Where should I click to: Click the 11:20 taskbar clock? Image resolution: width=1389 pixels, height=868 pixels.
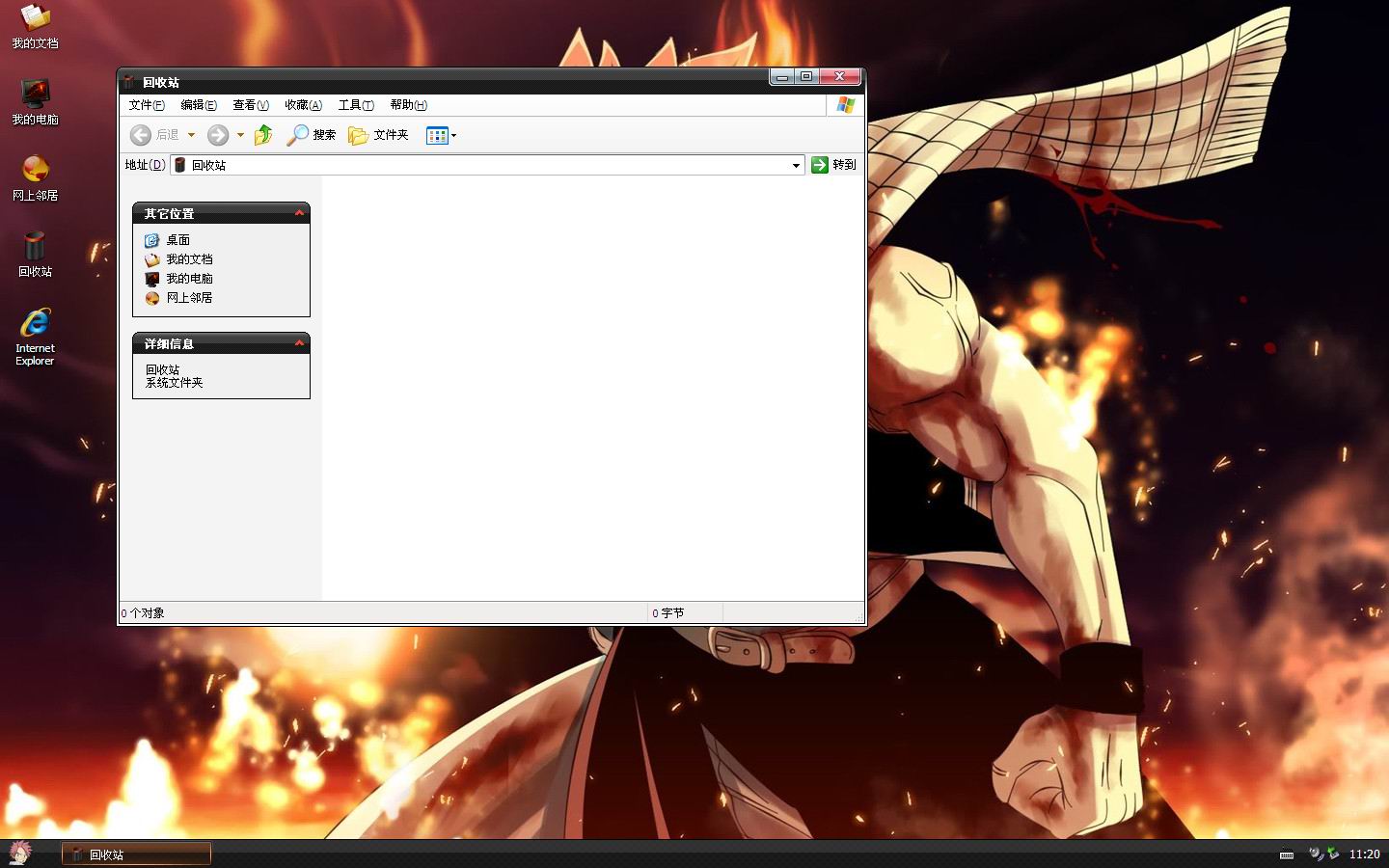pos(1364,854)
